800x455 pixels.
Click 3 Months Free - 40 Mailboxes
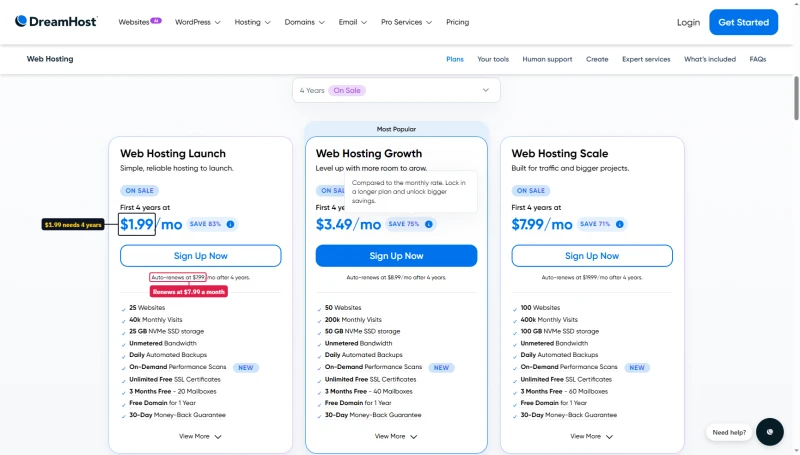[x=369, y=392]
